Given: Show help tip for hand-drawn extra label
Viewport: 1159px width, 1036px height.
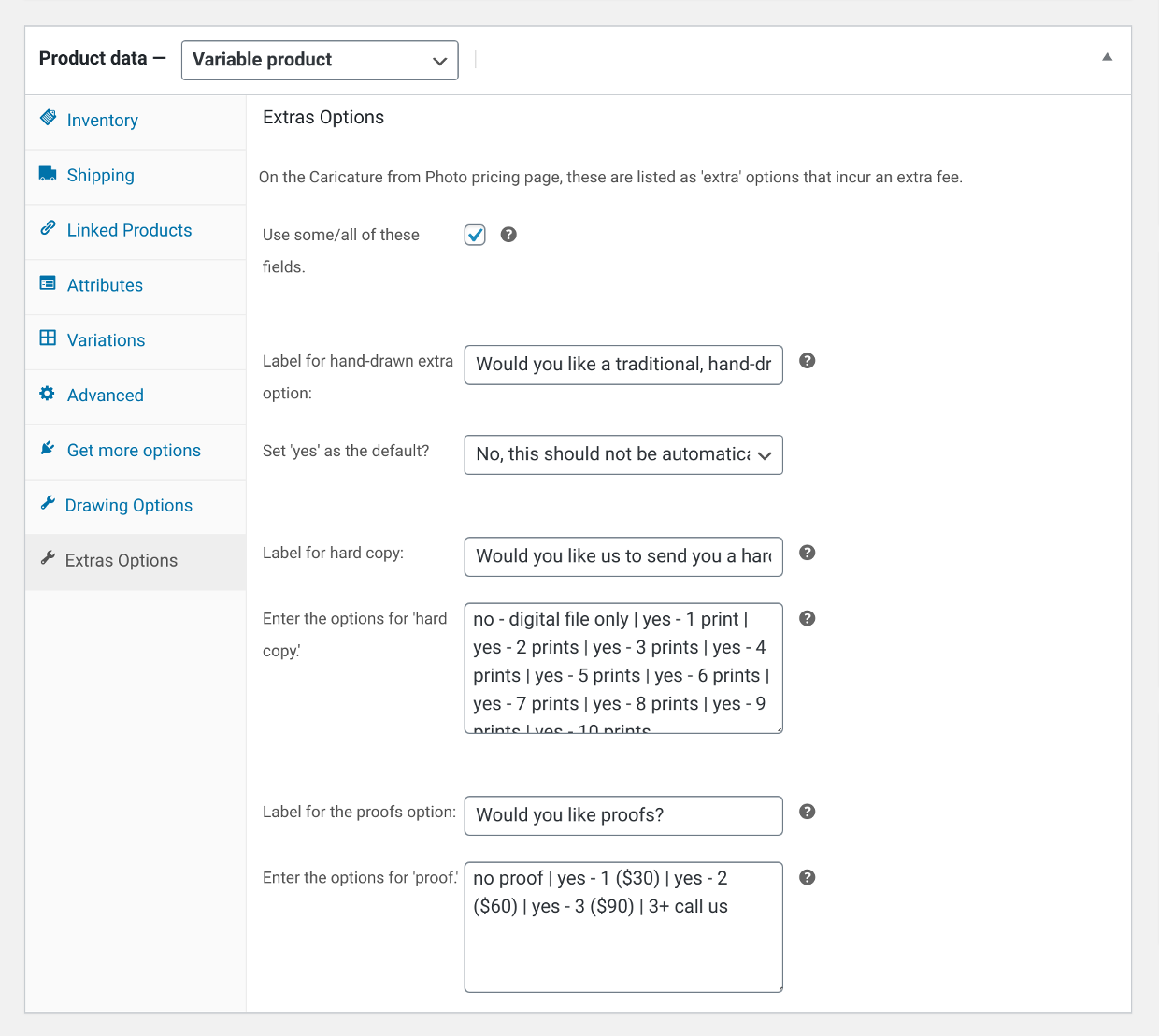Looking at the screenshot, I should pyautogui.click(x=808, y=361).
